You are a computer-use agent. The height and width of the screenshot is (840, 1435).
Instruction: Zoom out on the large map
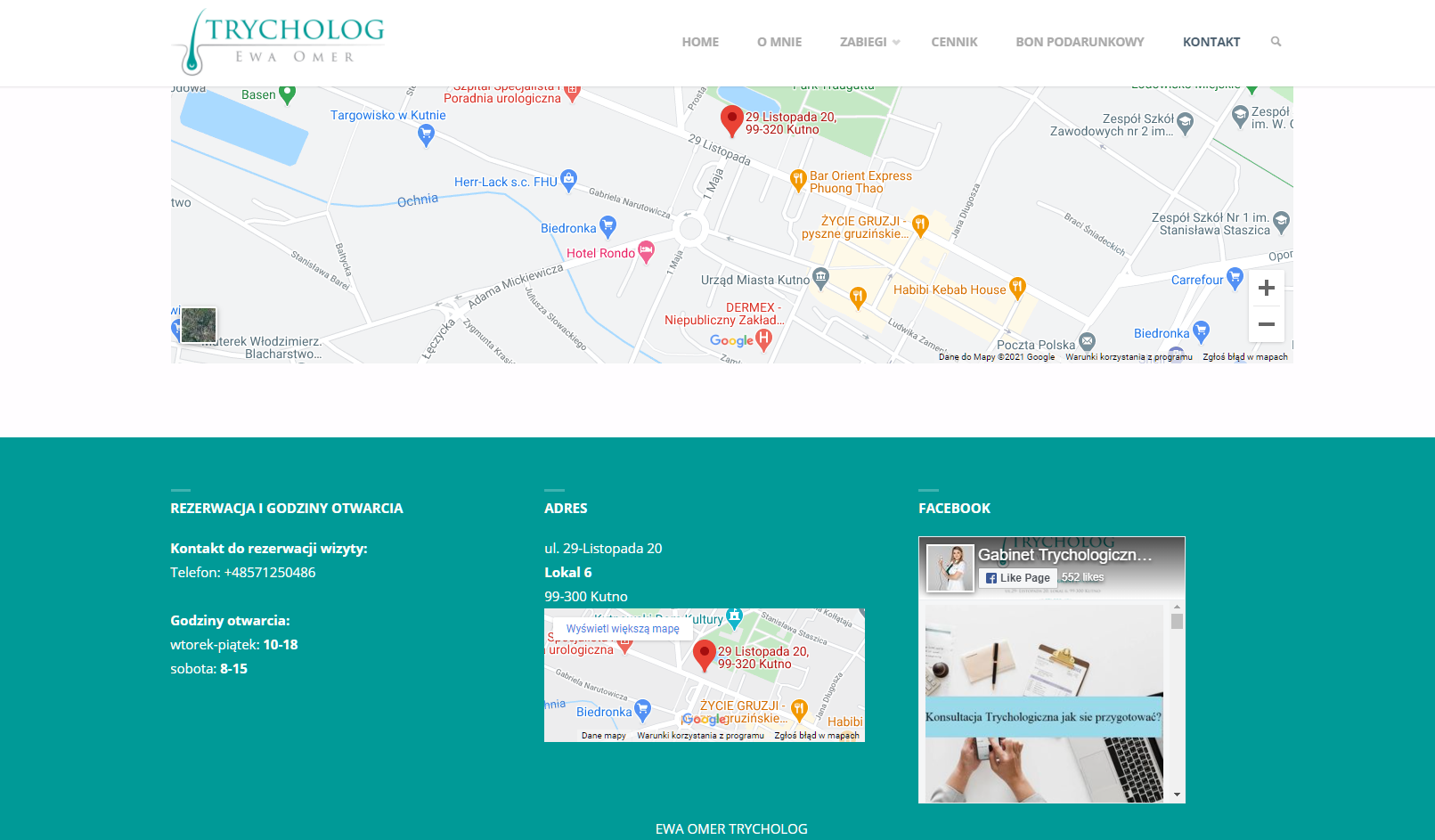point(1267,324)
